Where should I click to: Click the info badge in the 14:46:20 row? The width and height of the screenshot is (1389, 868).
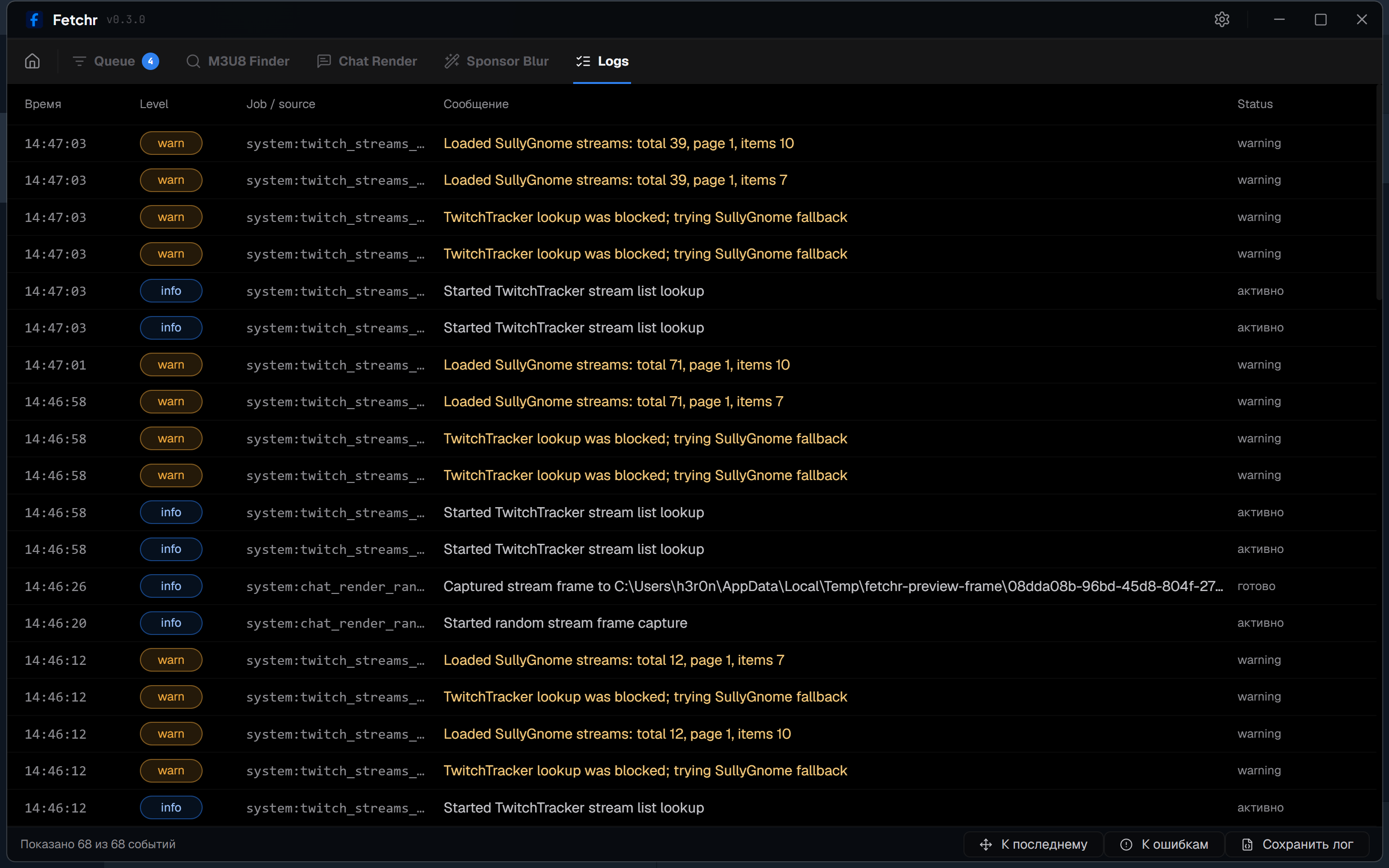(171, 623)
